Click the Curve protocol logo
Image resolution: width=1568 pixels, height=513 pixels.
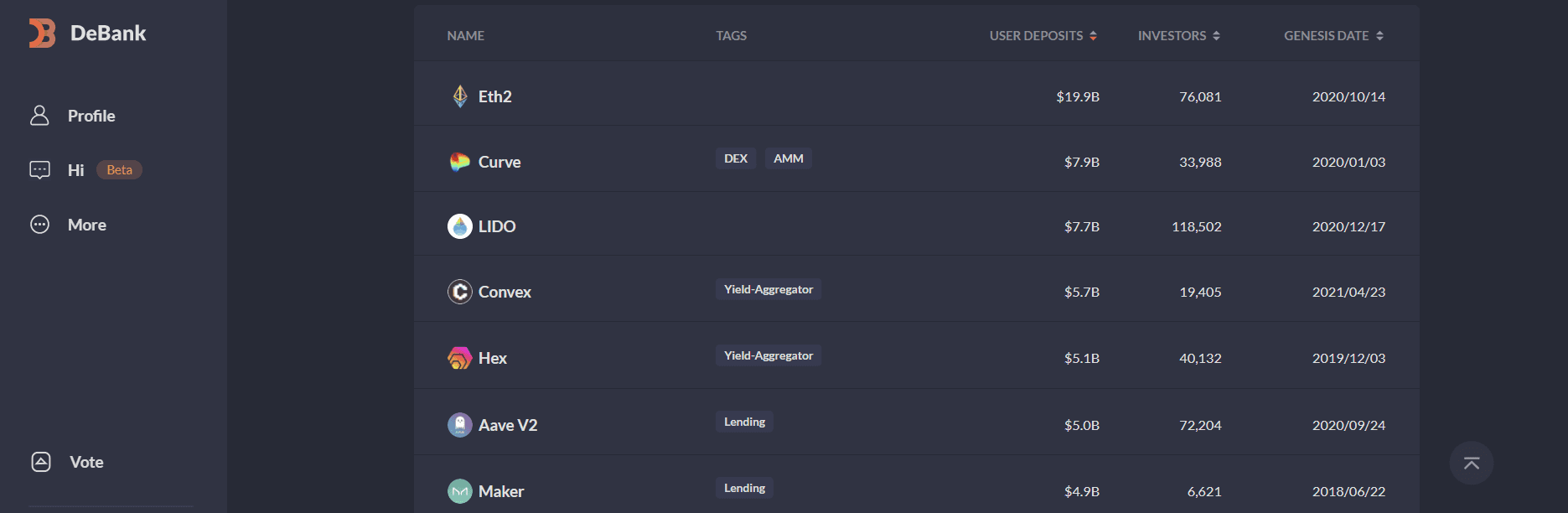coord(460,162)
